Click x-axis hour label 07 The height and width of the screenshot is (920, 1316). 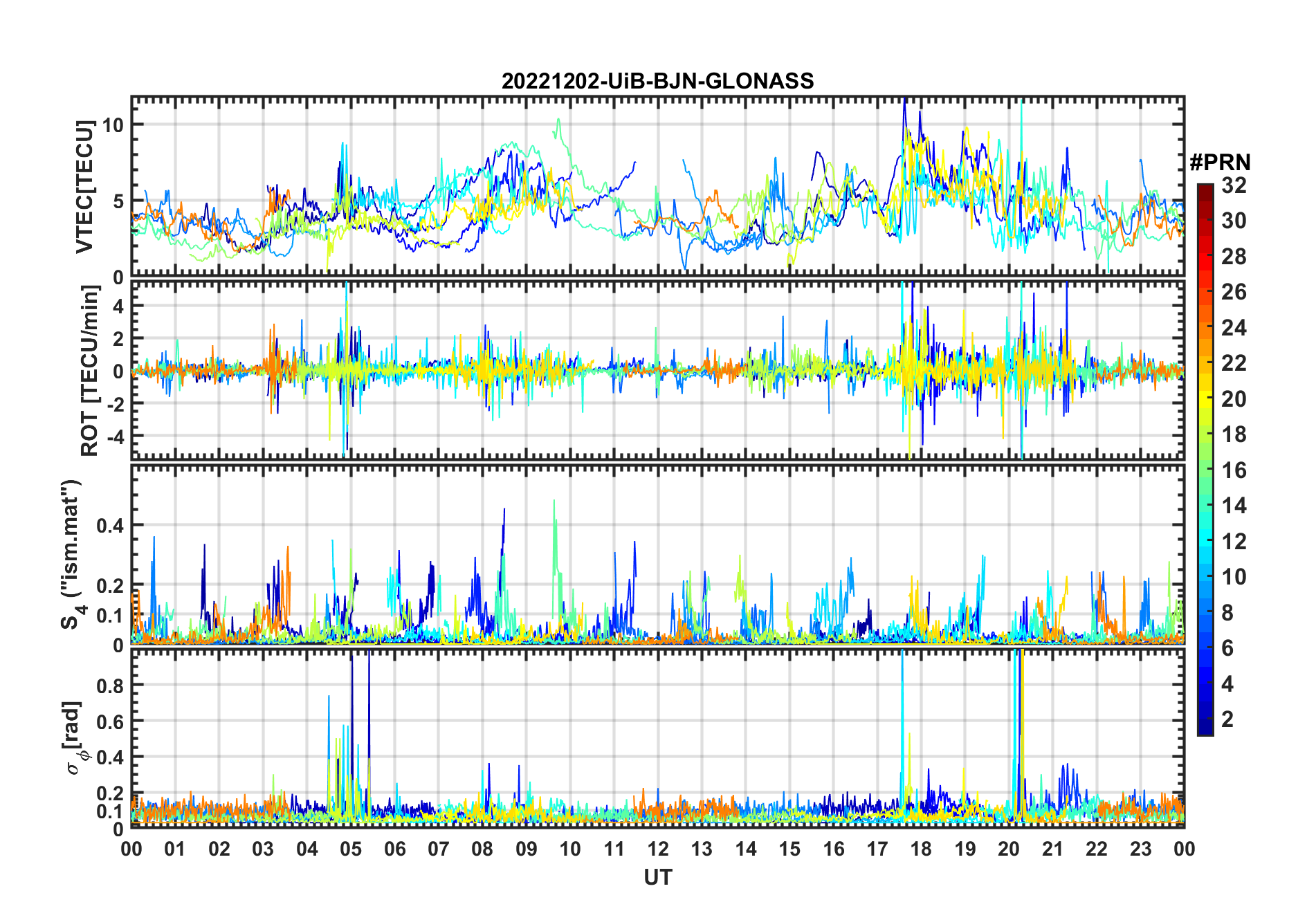coord(439,849)
